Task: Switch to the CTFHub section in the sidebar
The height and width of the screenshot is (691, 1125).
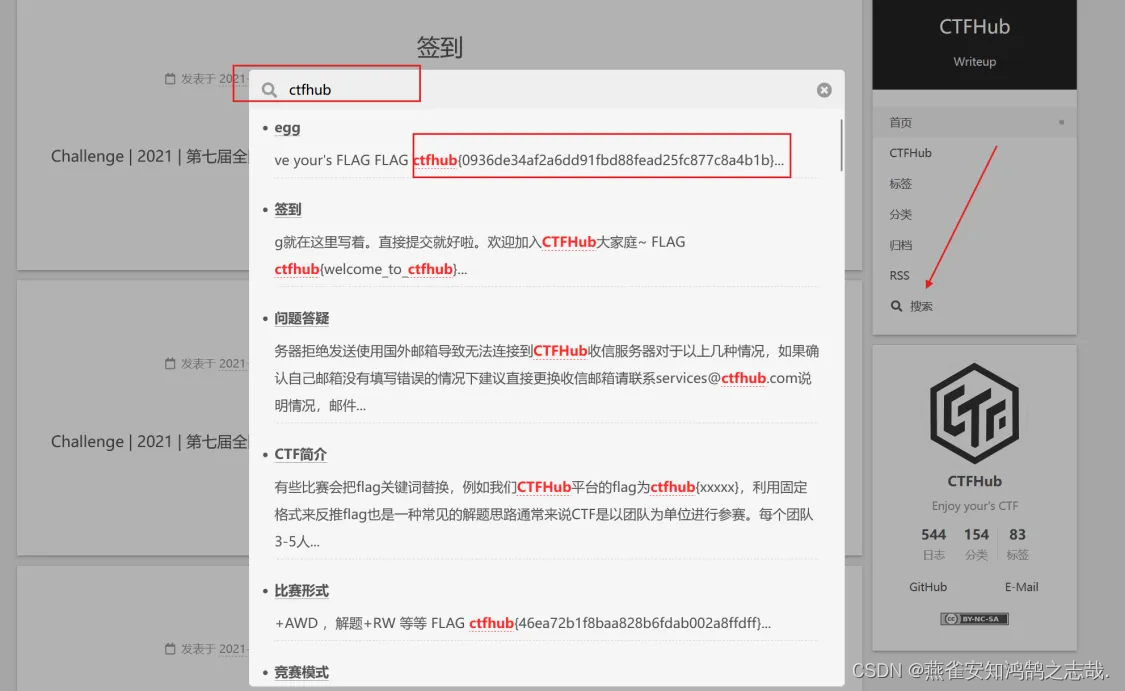Action: 910,153
